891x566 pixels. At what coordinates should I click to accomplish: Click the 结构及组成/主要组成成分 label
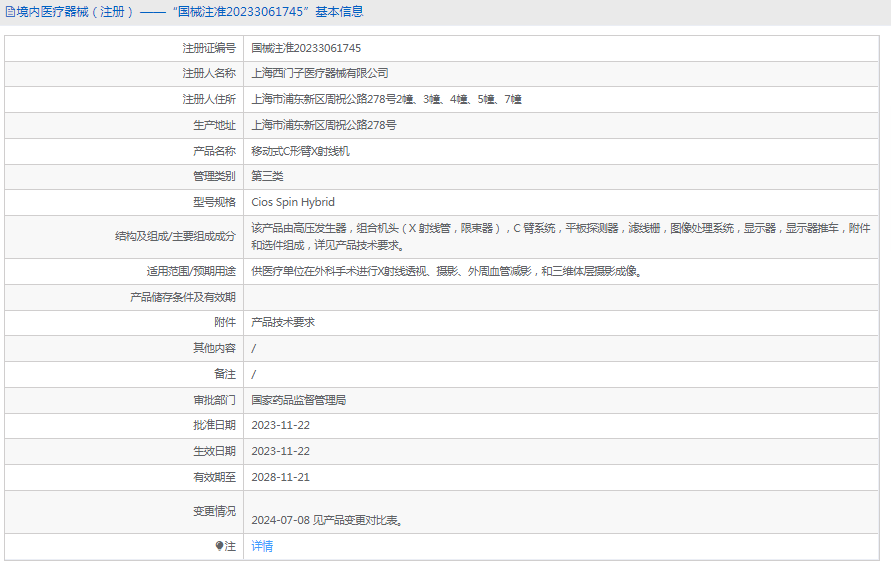(176, 236)
